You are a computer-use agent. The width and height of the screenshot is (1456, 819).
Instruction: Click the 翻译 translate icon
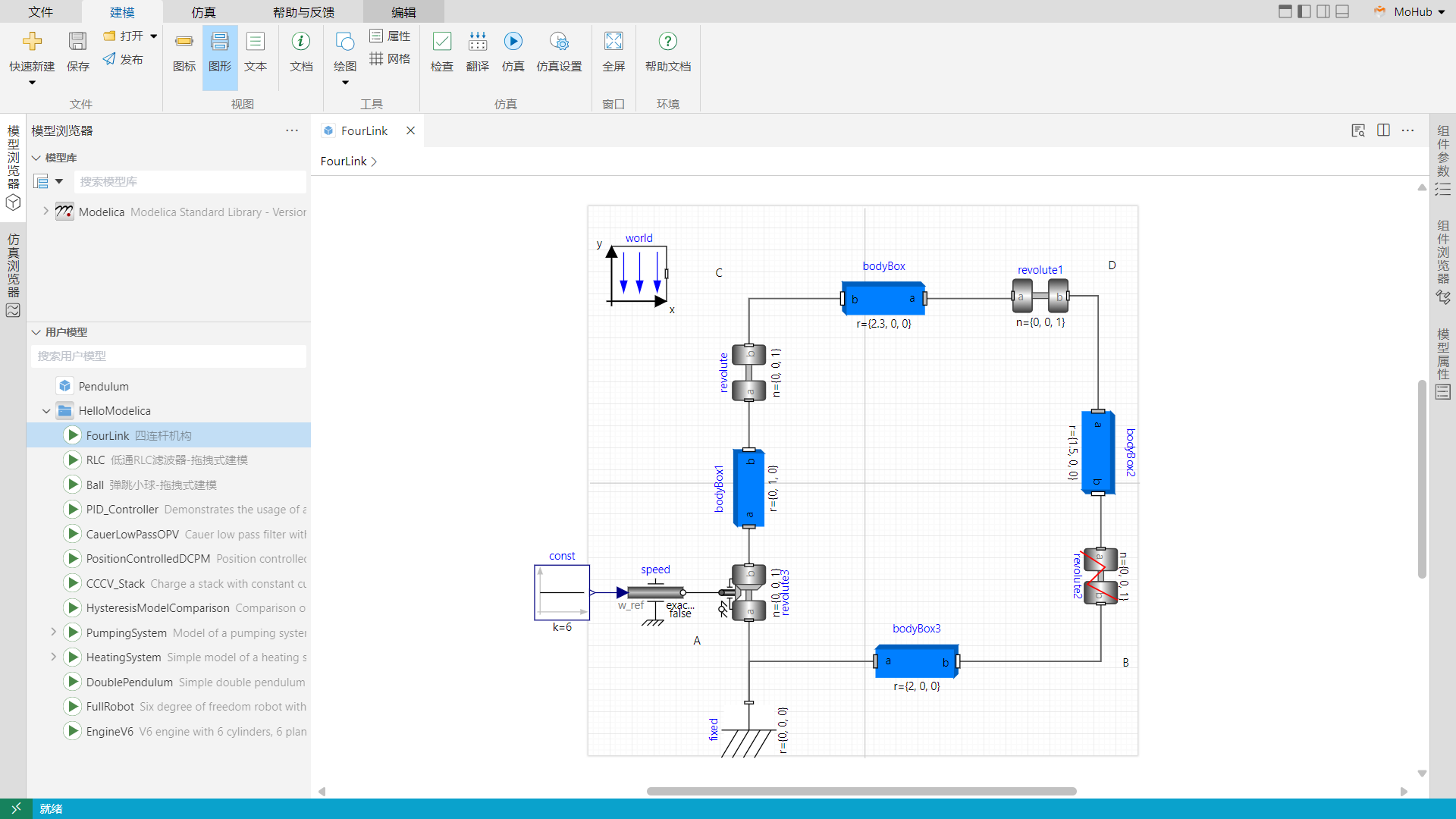[478, 41]
